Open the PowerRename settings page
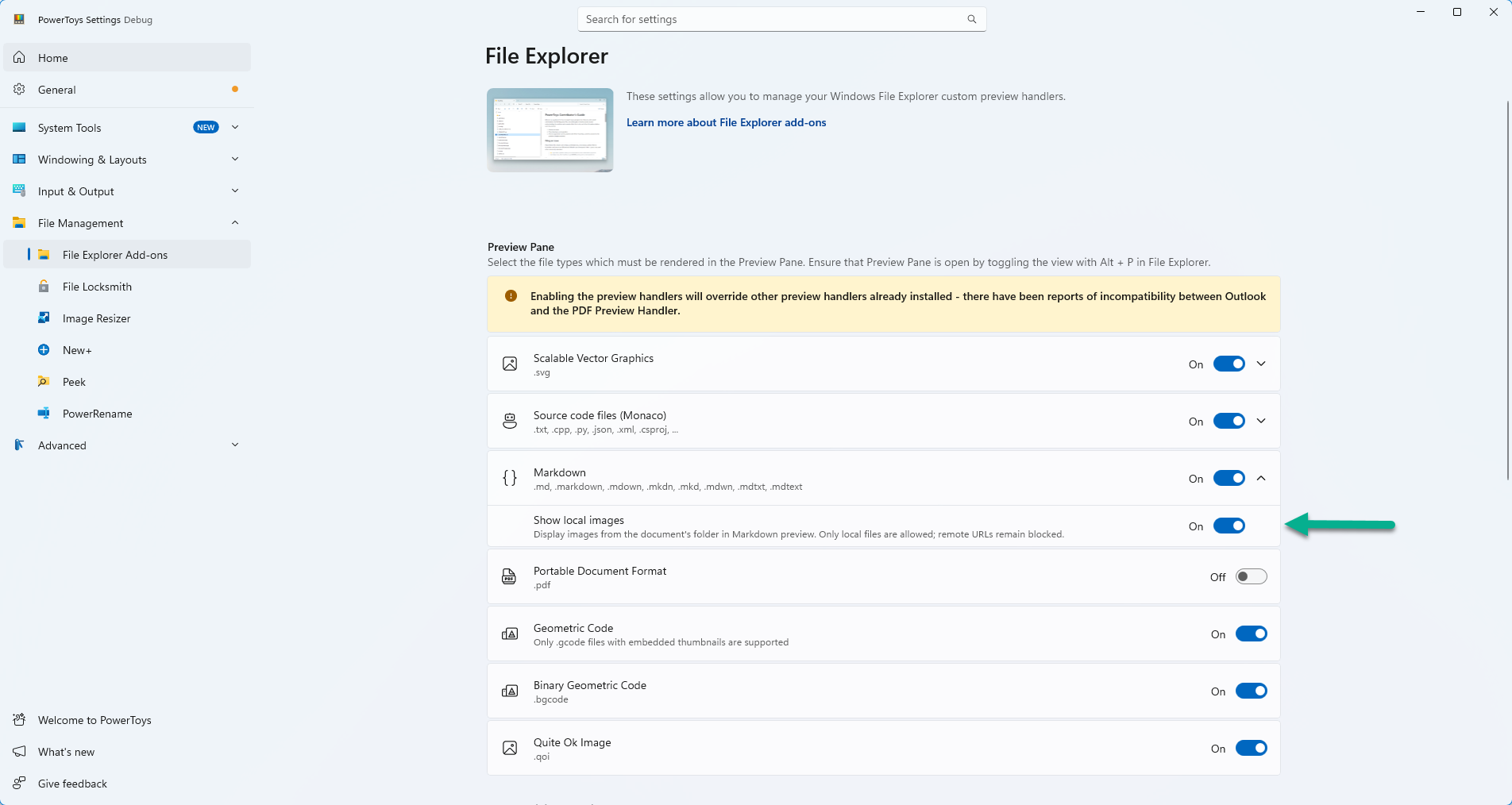Viewport: 1512px width, 805px height. pos(127,414)
